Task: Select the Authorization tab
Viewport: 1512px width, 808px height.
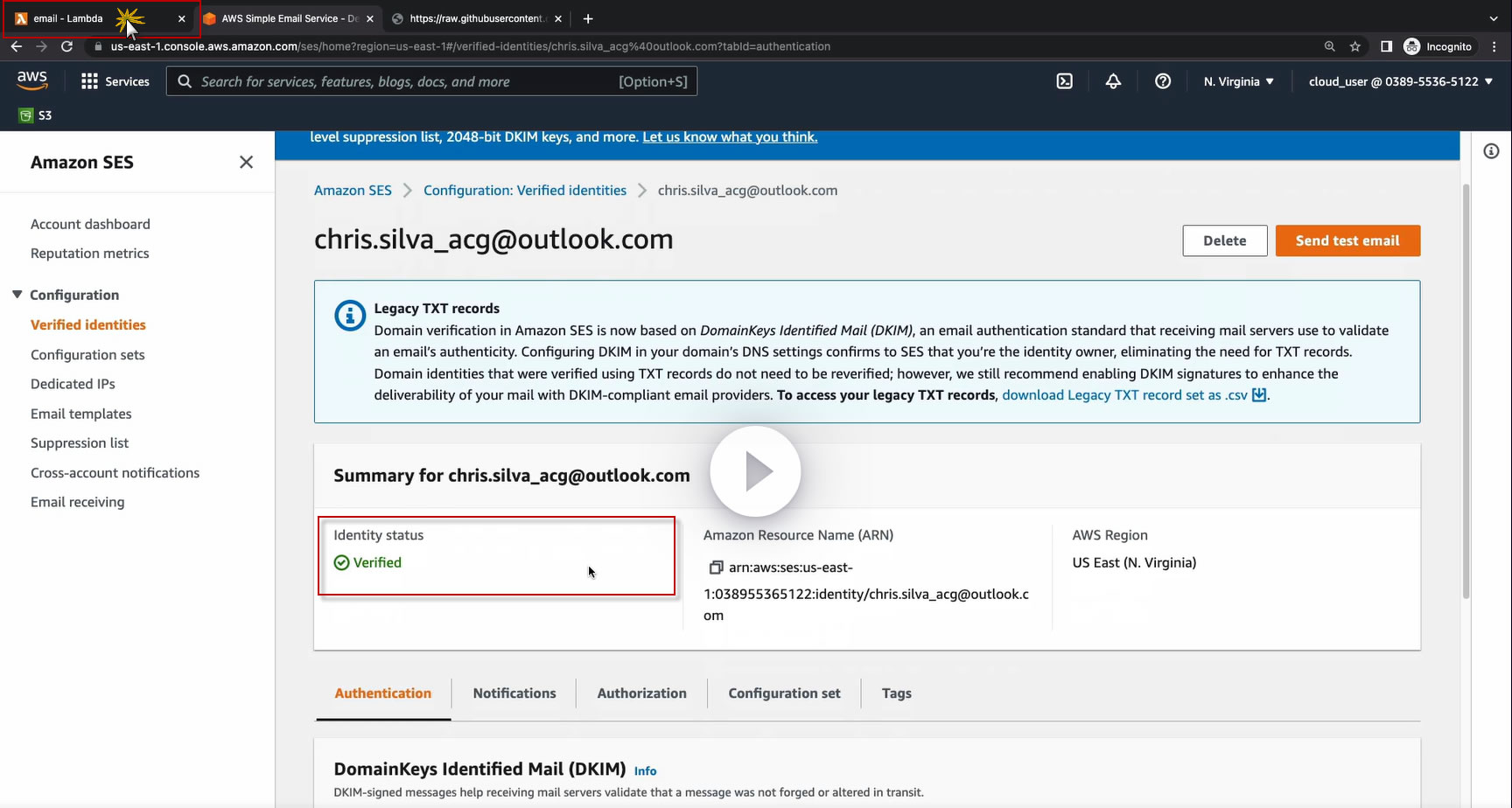Action: tap(641, 693)
